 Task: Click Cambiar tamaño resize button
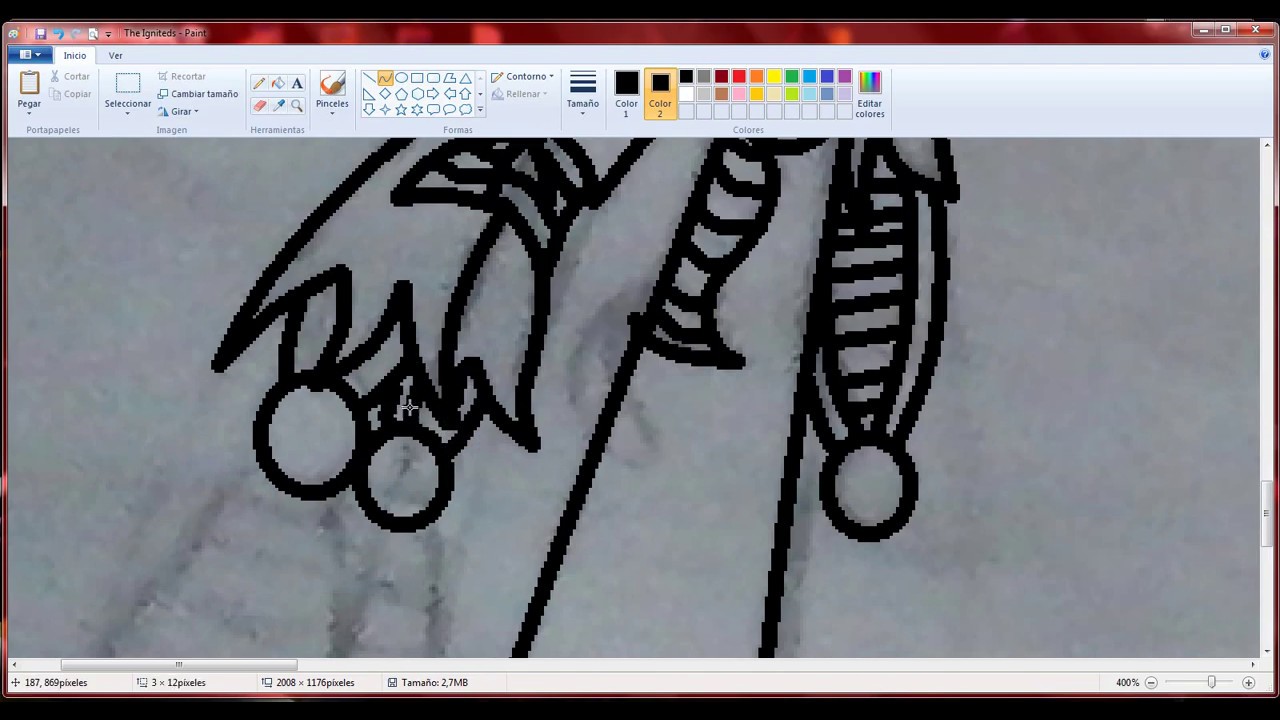click(198, 94)
